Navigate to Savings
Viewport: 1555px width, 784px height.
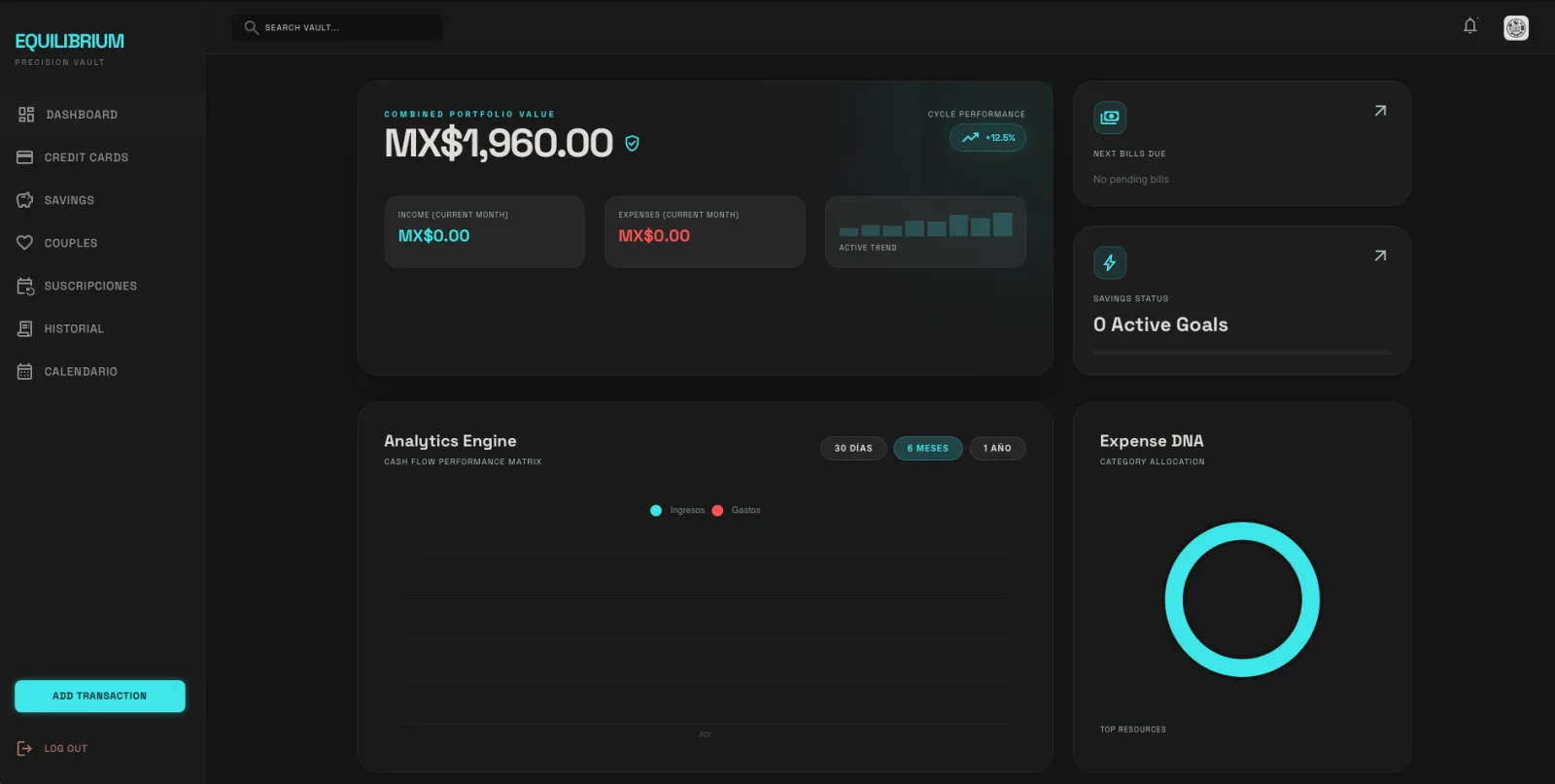coord(103,200)
